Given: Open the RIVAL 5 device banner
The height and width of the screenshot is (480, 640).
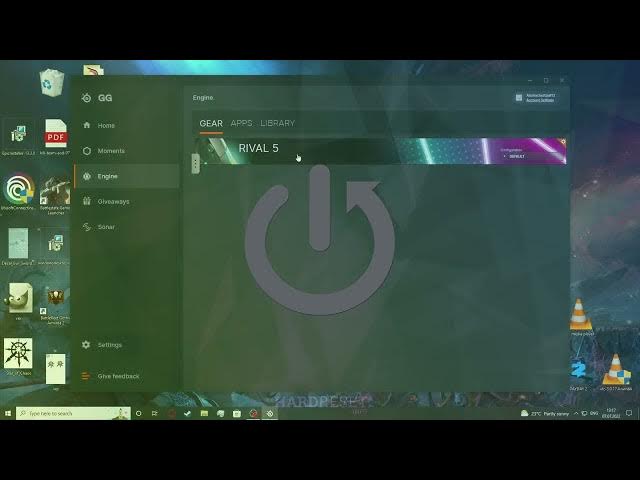Looking at the screenshot, I should coord(380,151).
